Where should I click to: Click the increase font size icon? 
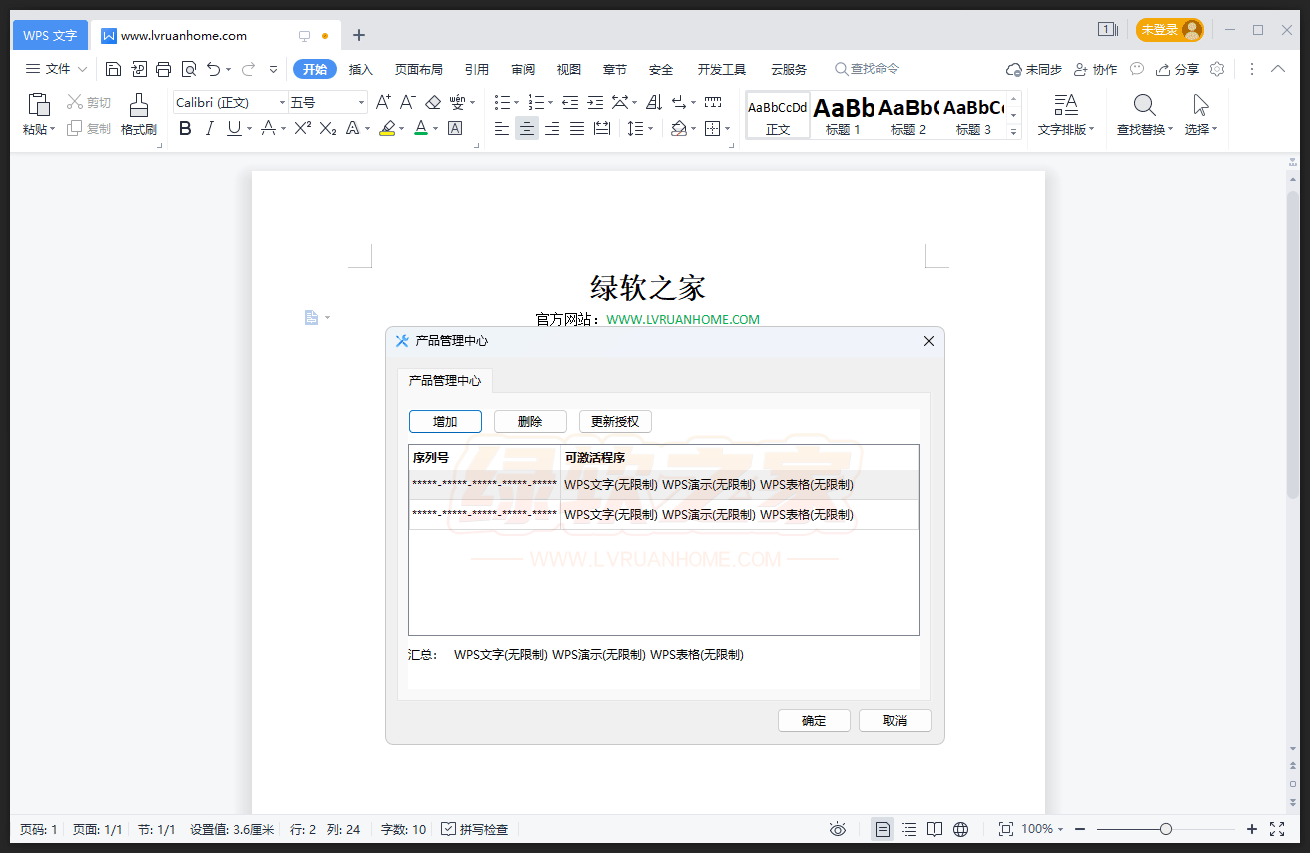(x=383, y=102)
